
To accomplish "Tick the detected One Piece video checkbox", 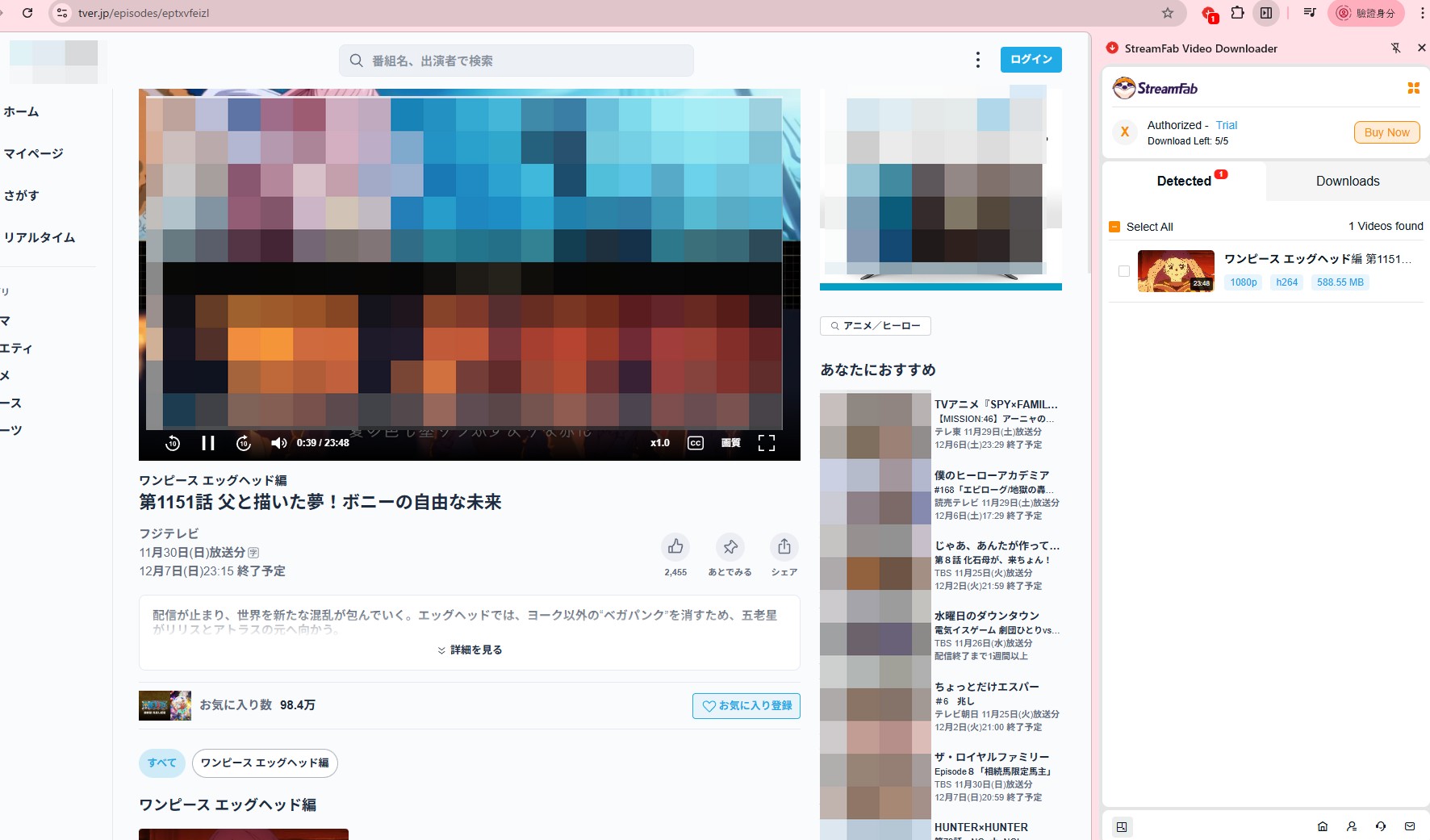I will [x=1123, y=271].
